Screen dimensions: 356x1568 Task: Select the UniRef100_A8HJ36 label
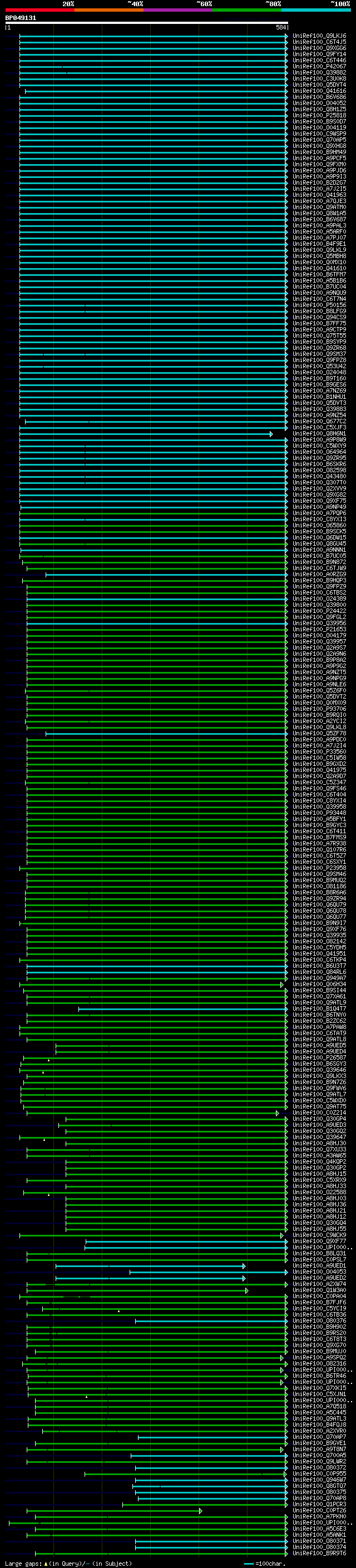pos(319,1204)
